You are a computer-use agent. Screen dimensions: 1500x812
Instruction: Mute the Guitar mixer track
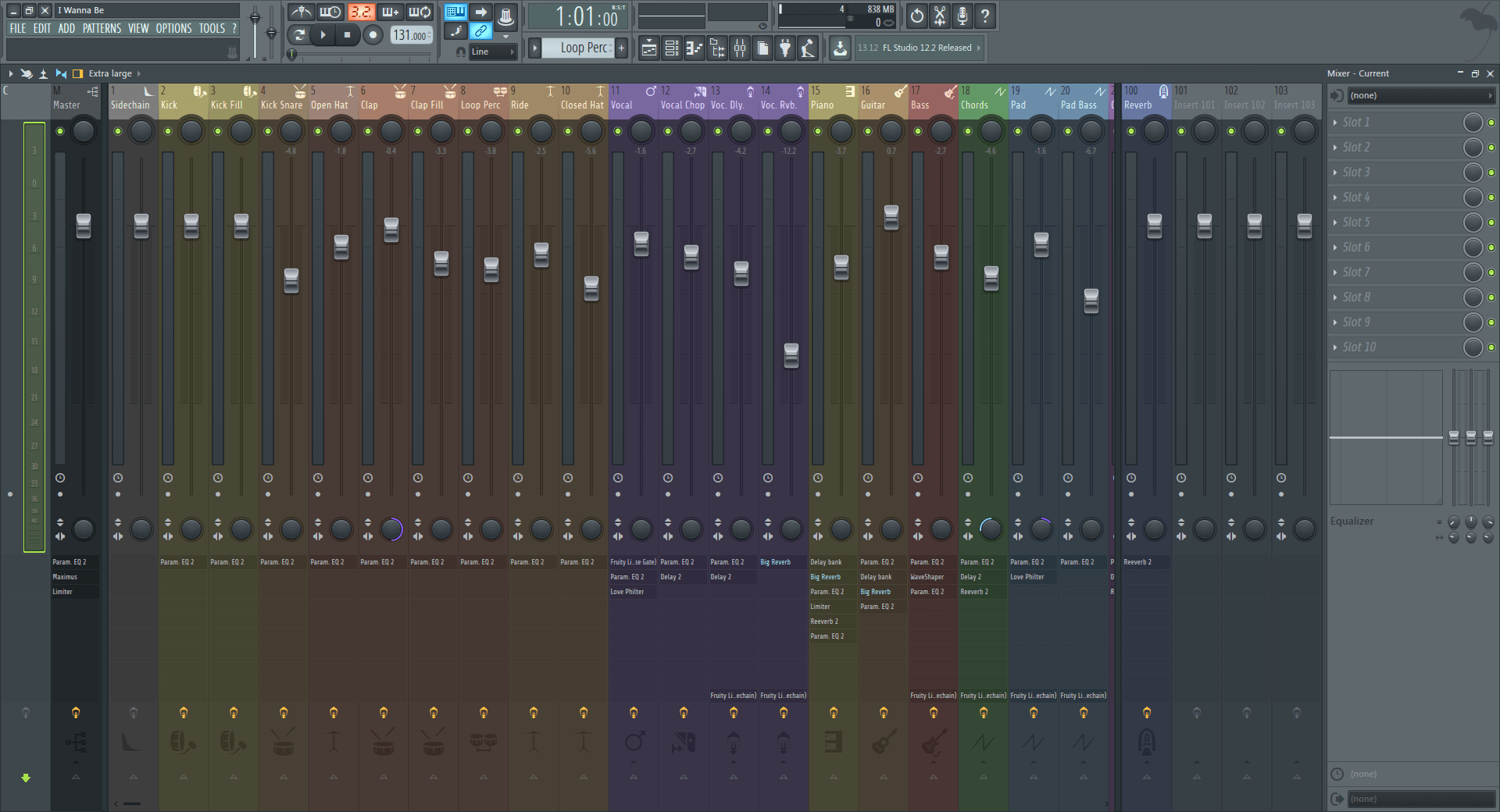coord(868,131)
